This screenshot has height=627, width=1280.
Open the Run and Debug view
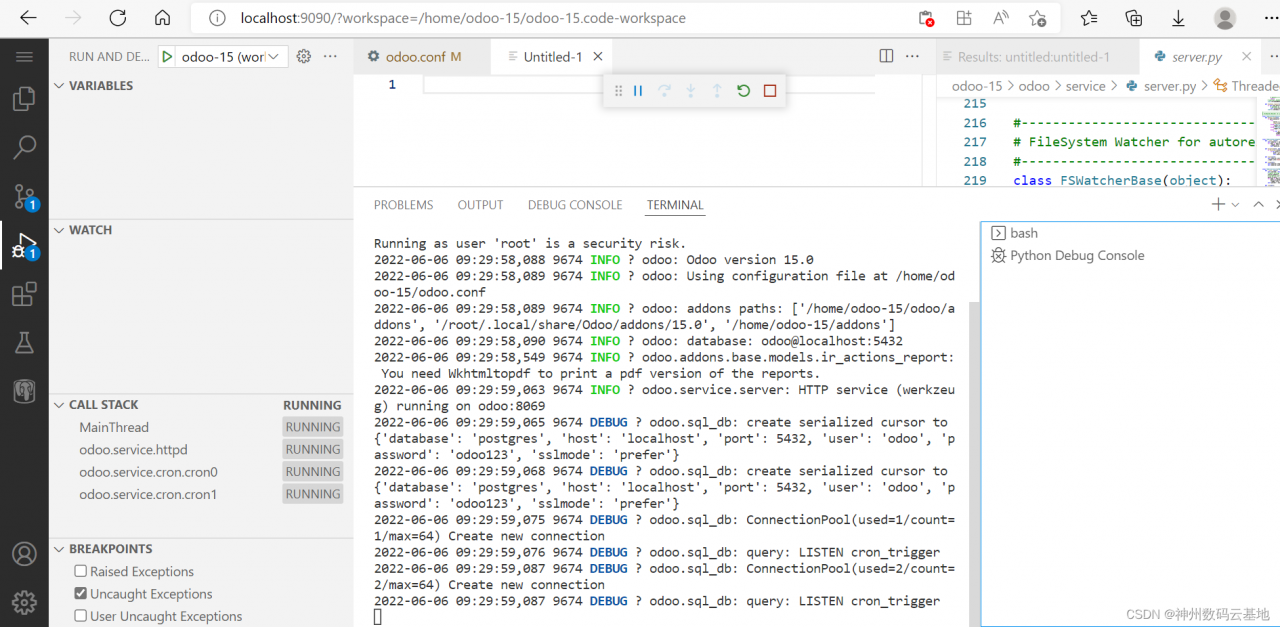pyautogui.click(x=24, y=245)
